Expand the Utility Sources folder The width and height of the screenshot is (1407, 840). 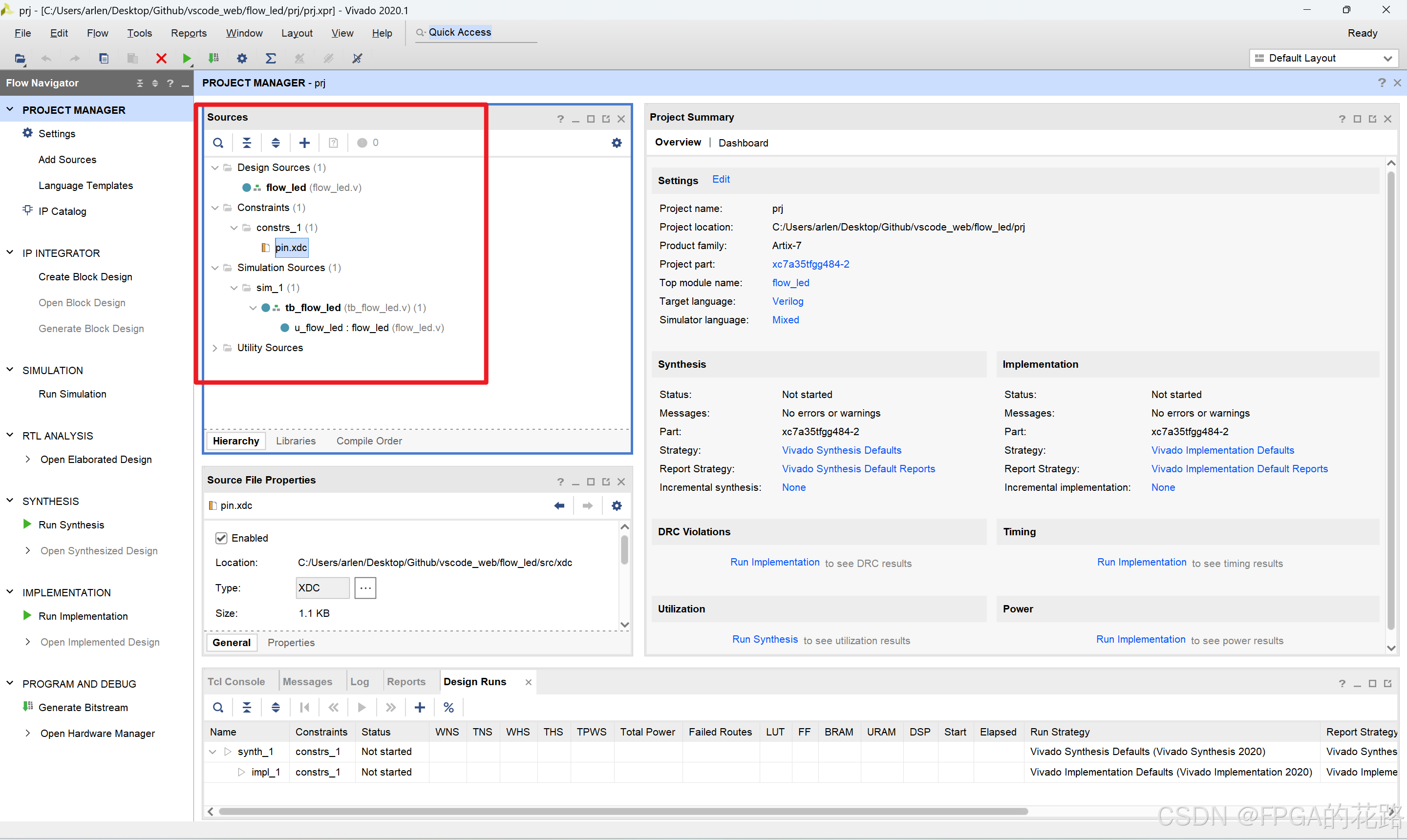(x=214, y=348)
